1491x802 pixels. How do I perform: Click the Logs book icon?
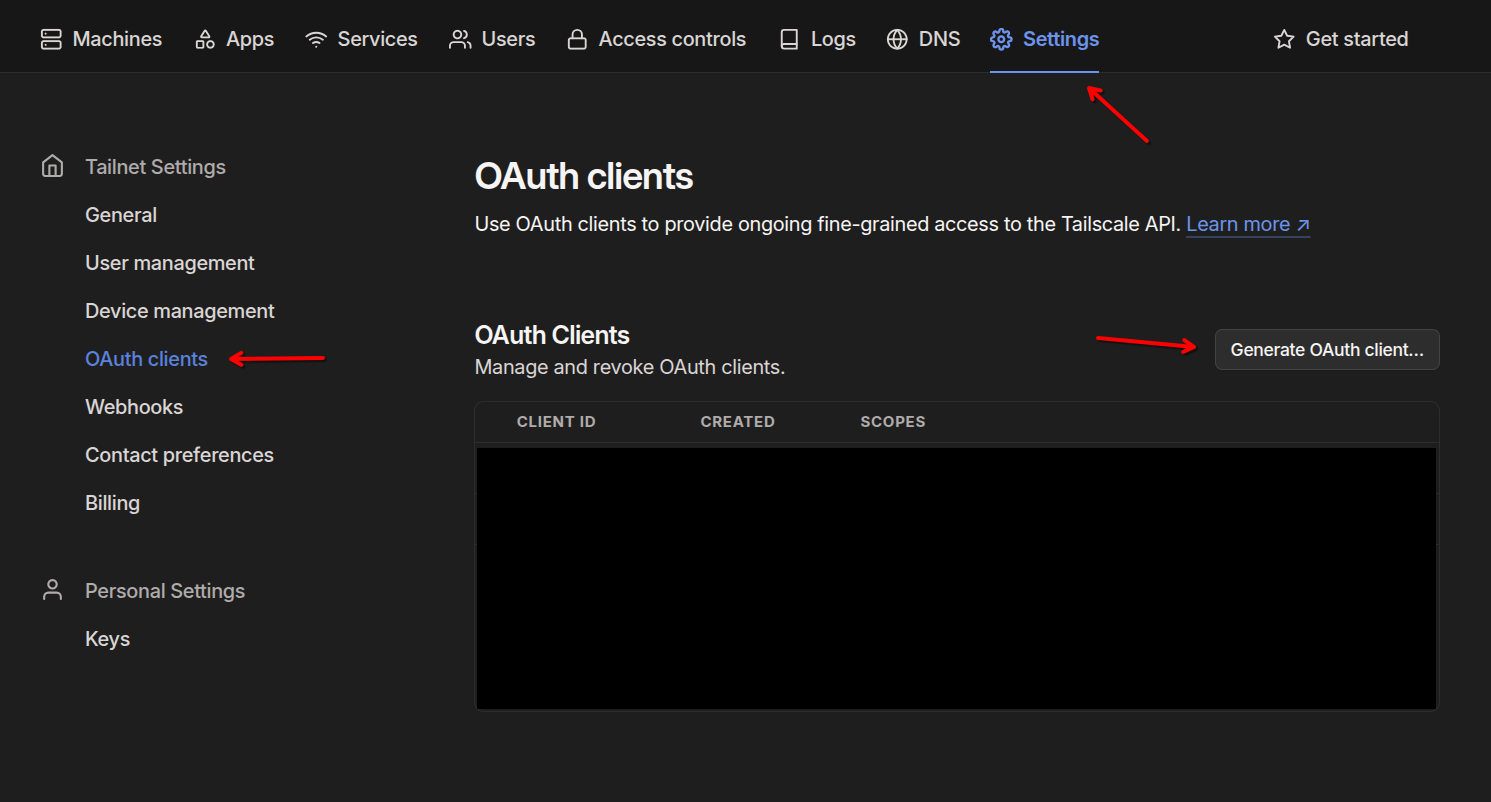click(x=789, y=39)
